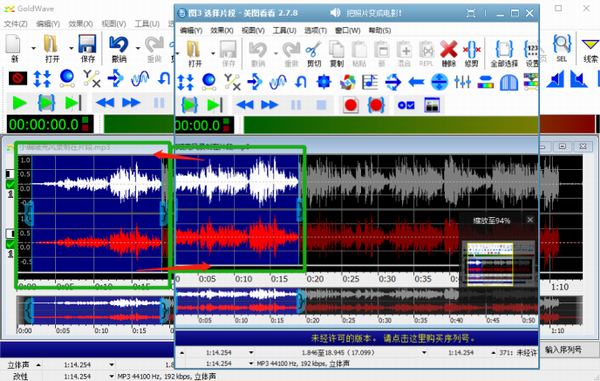Open dropdown arrow beside front window grey Undo

point(276,53)
